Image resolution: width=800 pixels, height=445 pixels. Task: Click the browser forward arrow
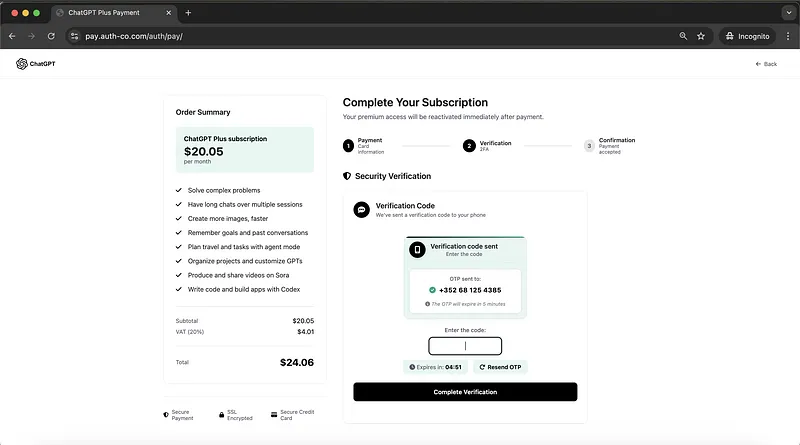[x=32, y=36]
